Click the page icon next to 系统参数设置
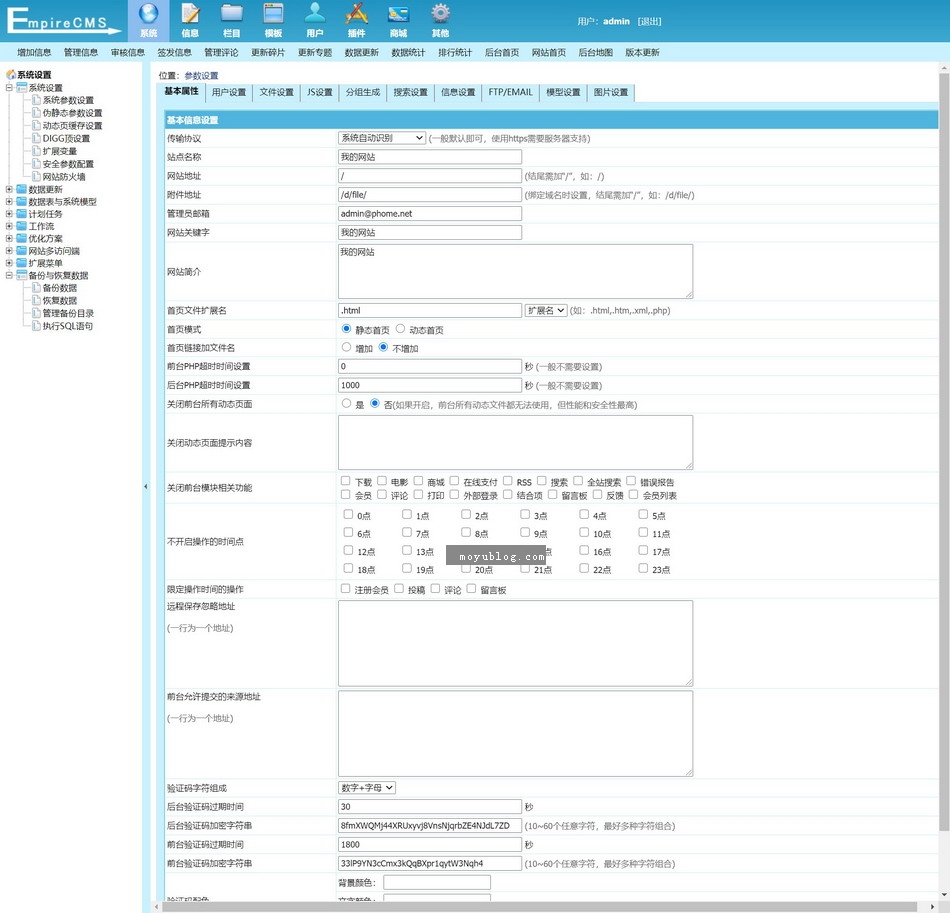 pyautogui.click(x=36, y=100)
